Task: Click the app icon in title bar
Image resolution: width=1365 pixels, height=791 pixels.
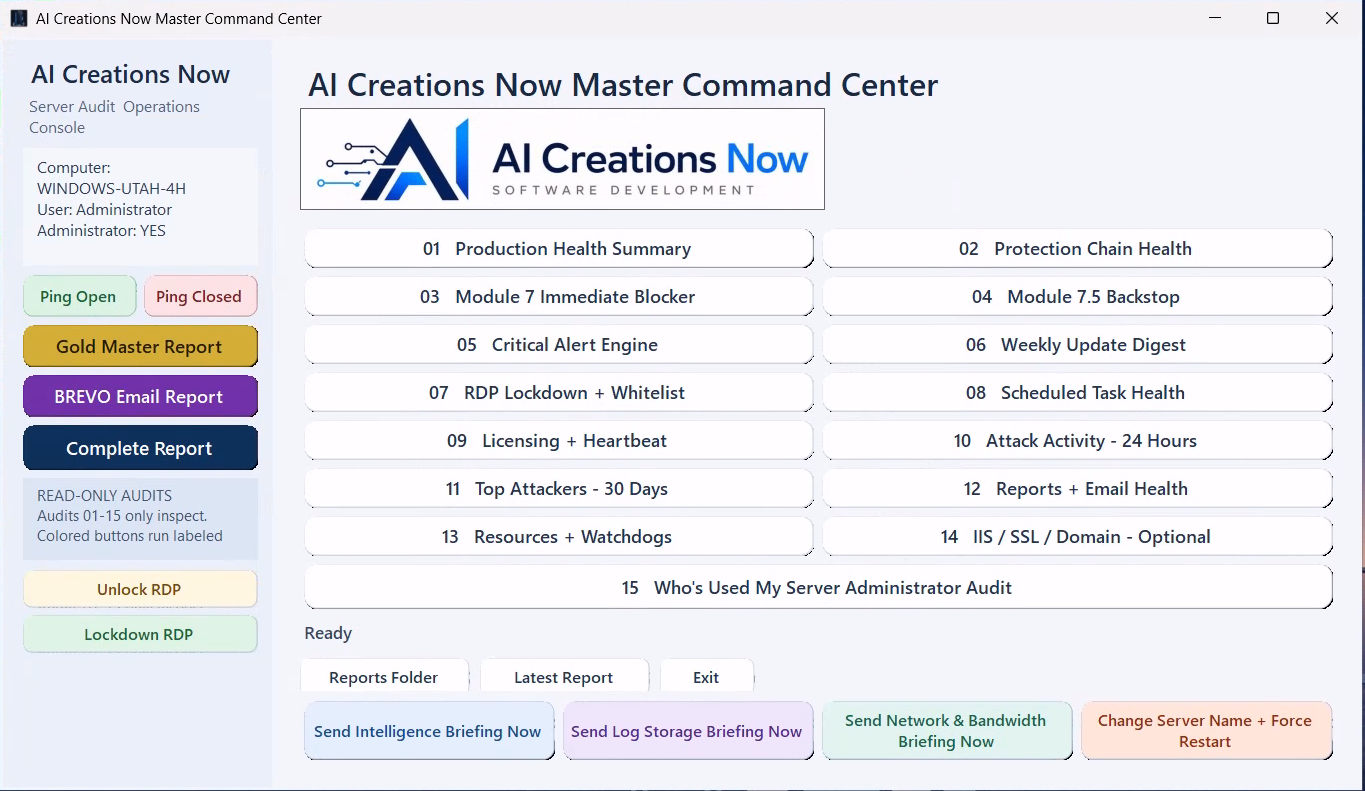Action: (18, 18)
